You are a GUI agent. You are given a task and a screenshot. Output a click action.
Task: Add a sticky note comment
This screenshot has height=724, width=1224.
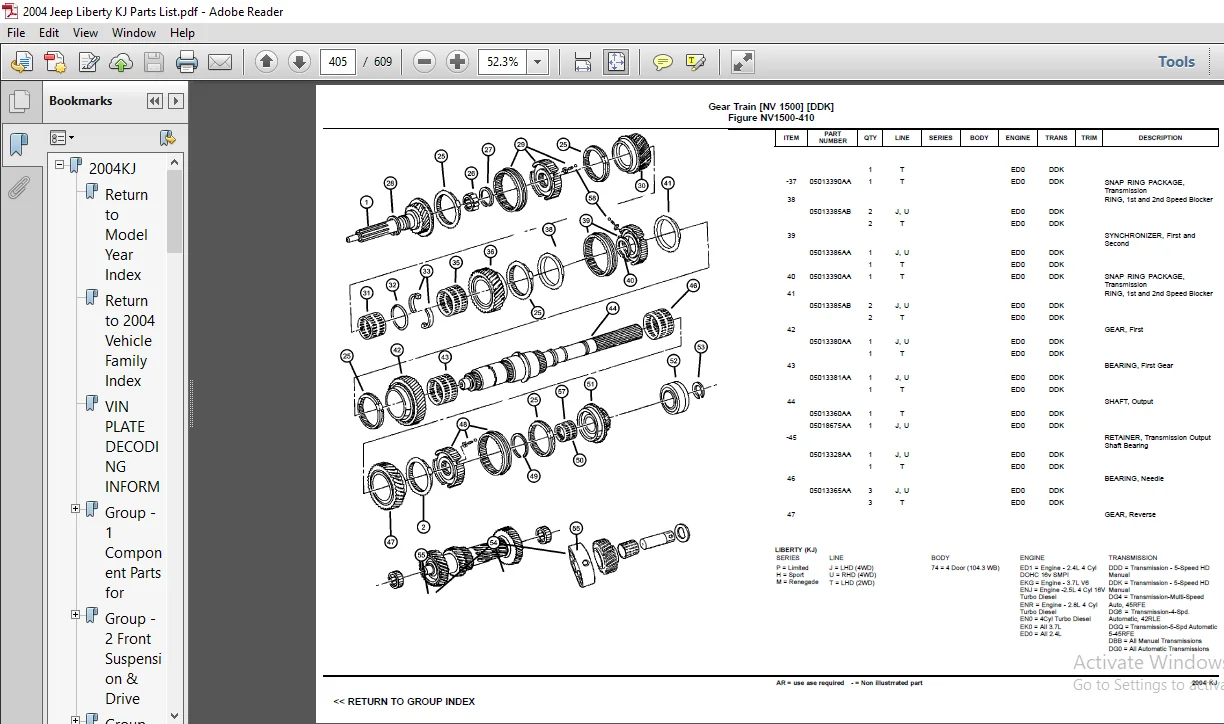point(662,62)
